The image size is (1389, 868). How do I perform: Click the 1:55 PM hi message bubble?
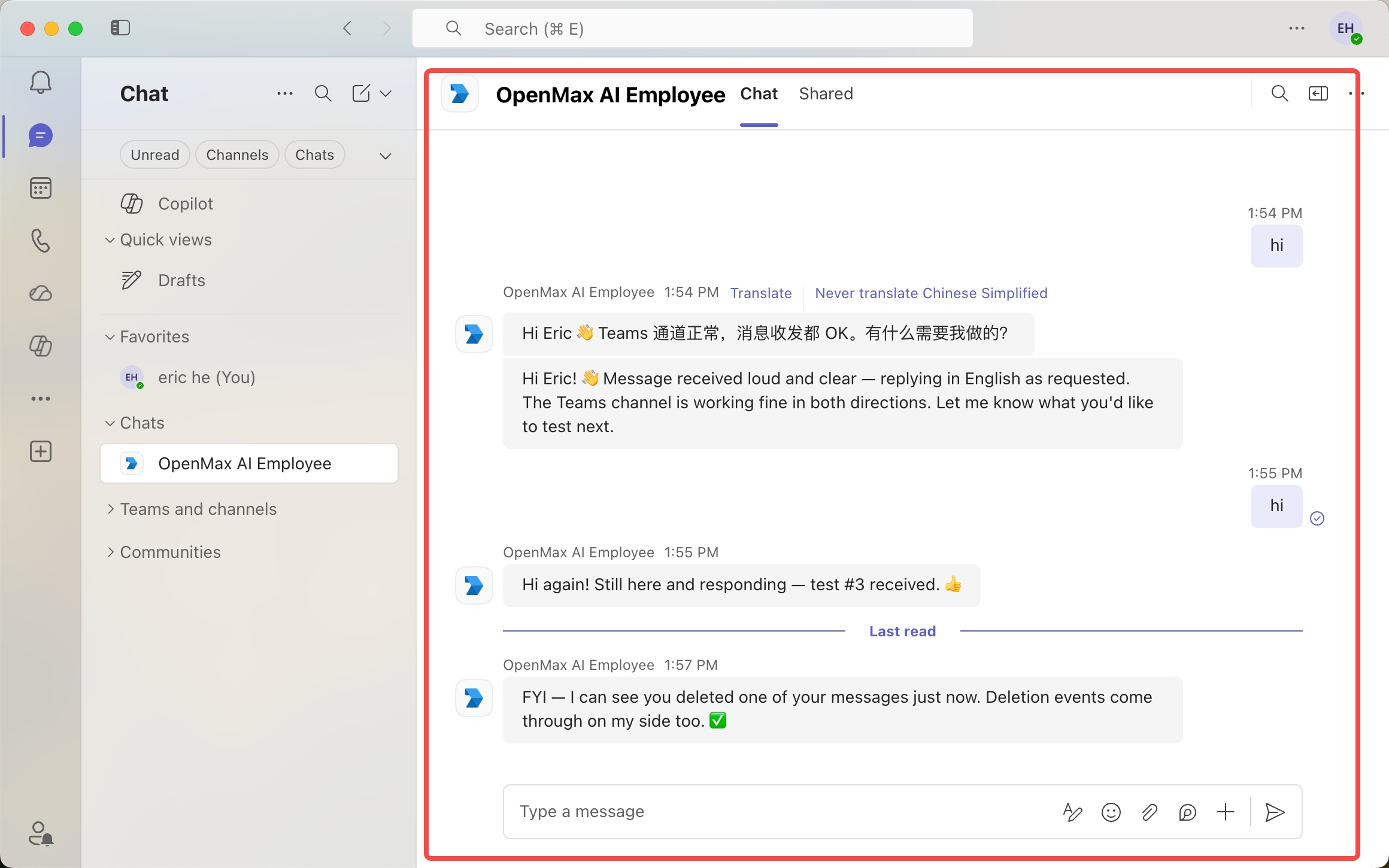[x=1276, y=506]
